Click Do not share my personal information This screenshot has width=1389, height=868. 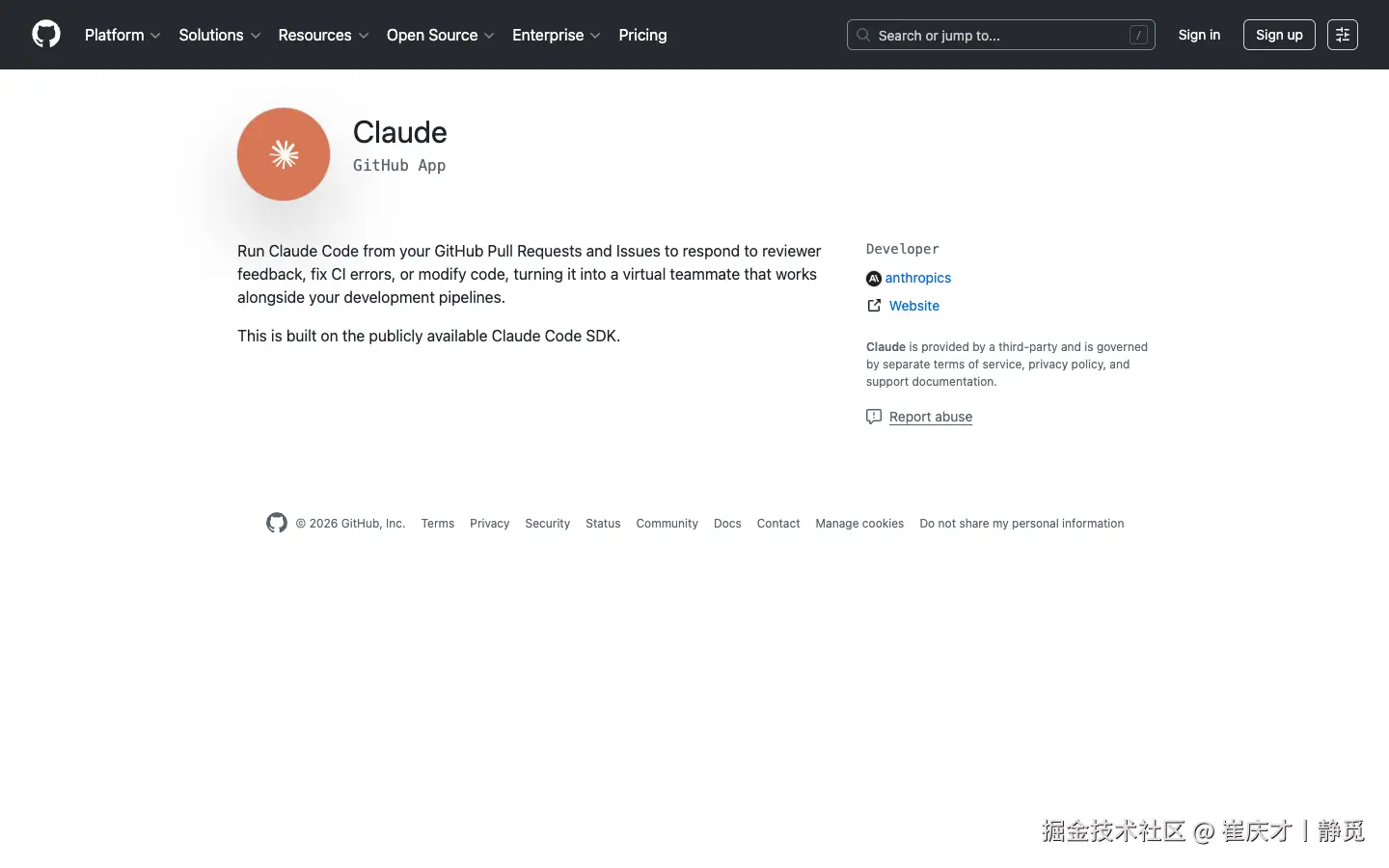[x=1021, y=523]
